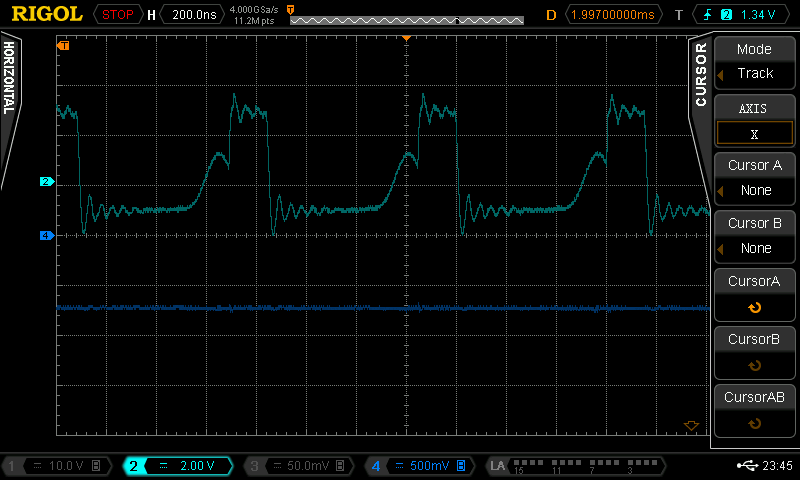Select the STOP run status indicator
800x480 pixels.
[117, 14]
